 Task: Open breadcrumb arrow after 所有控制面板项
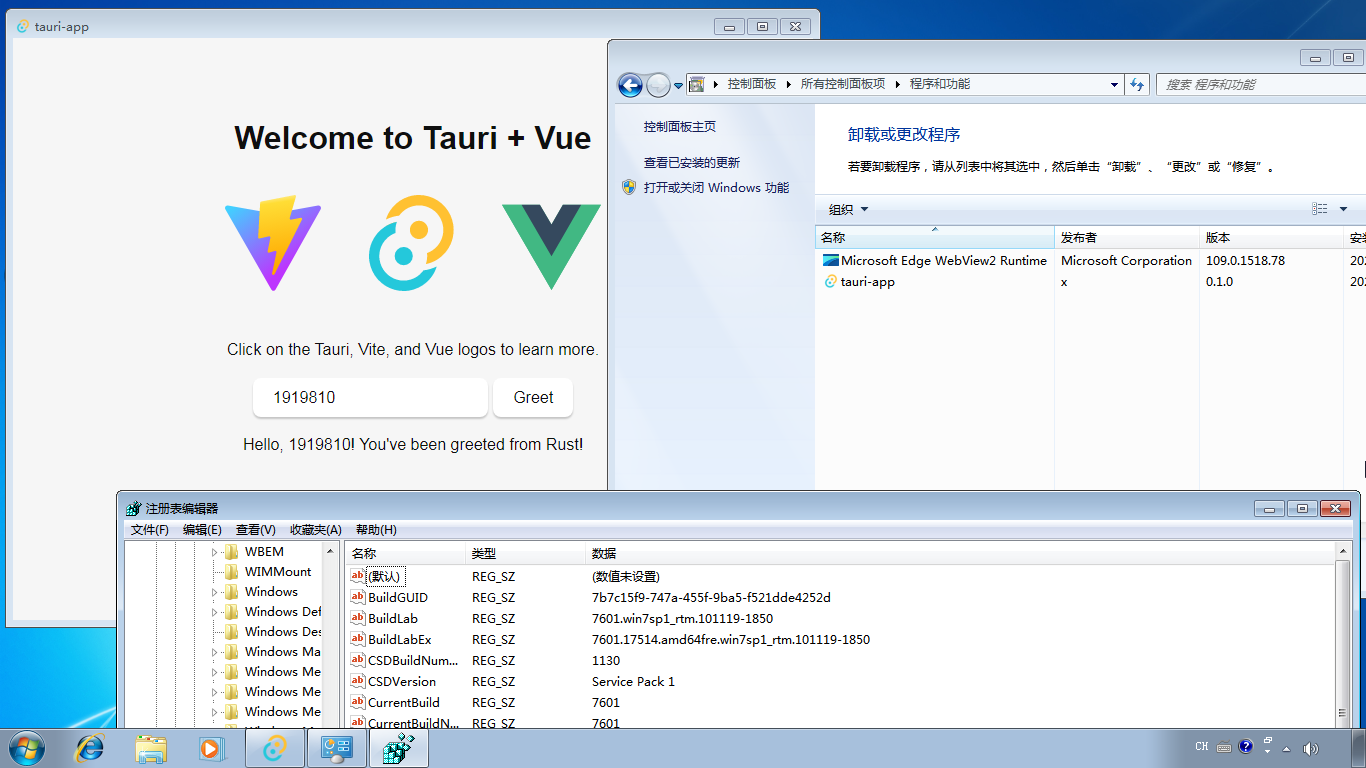pos(898,85)
